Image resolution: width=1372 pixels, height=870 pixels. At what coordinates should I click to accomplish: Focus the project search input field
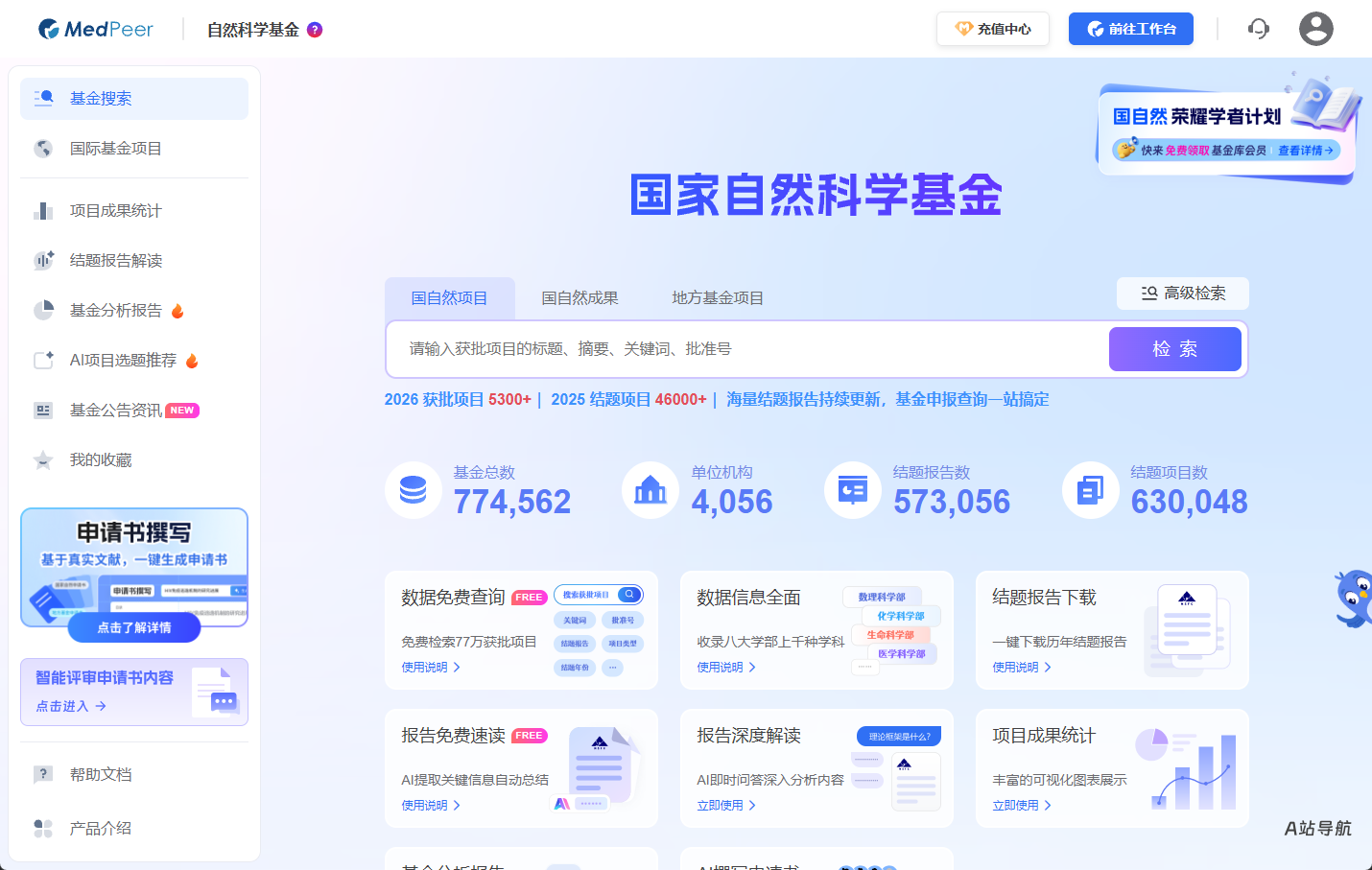coord(748,349)
